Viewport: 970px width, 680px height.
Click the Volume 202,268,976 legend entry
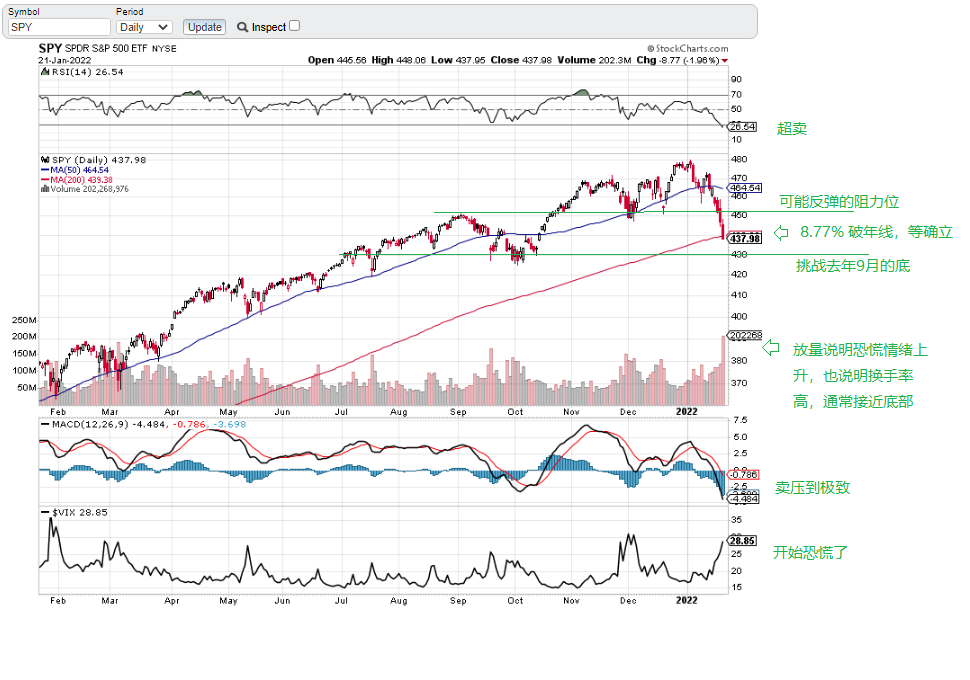pyautogui.click(x=89, y=189)
